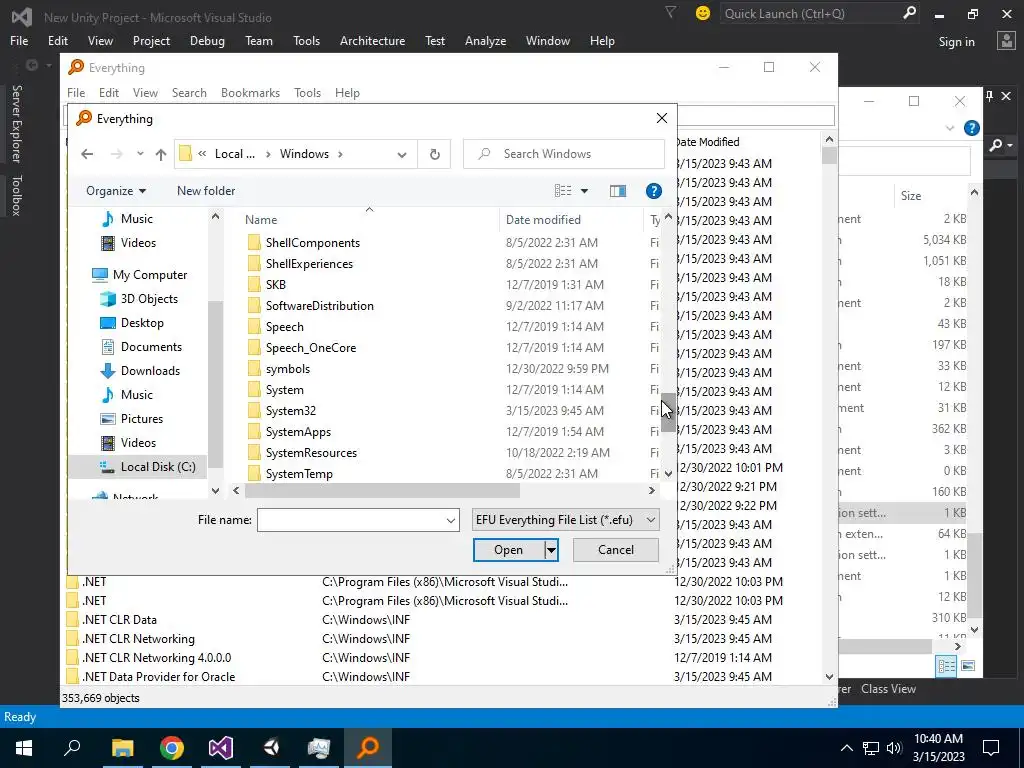
Task: Click the Open button
Action: click(509, 550)
